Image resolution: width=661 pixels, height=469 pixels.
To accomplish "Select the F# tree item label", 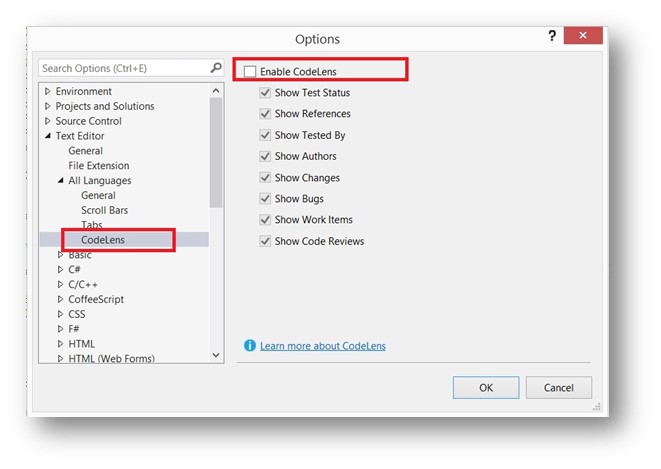I will (74, 329).
